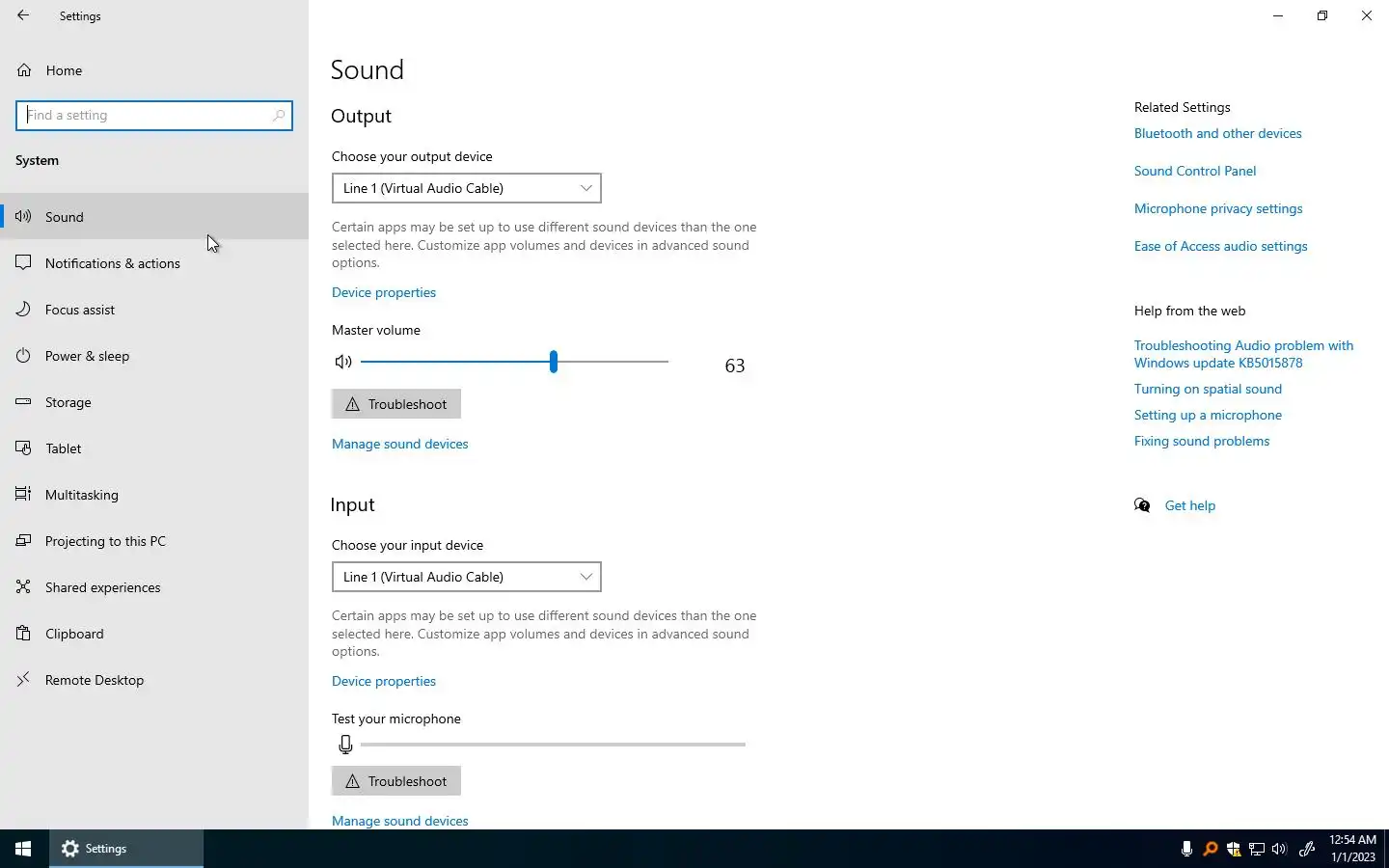Image resolution: width=1389 pixels, height=868 pixels.
Task: Open Microphone privacy settings link
Action: [x=1218, y=208]
